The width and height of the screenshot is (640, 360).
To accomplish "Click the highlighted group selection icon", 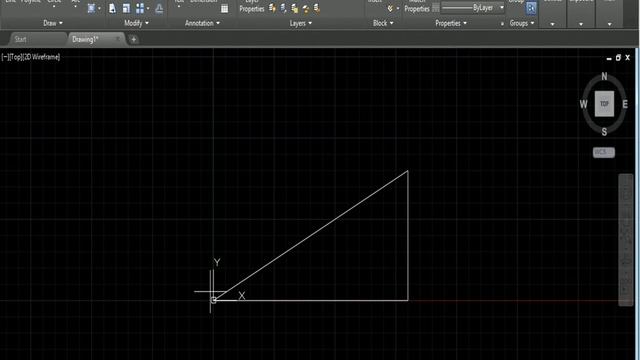I will [x=531, y=8].
